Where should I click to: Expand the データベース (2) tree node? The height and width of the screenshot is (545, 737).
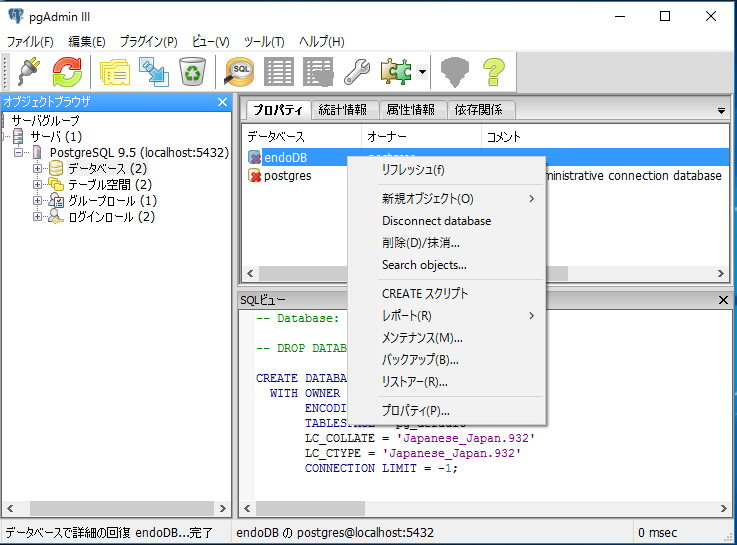pyautogui.click(x=37, y=168)
